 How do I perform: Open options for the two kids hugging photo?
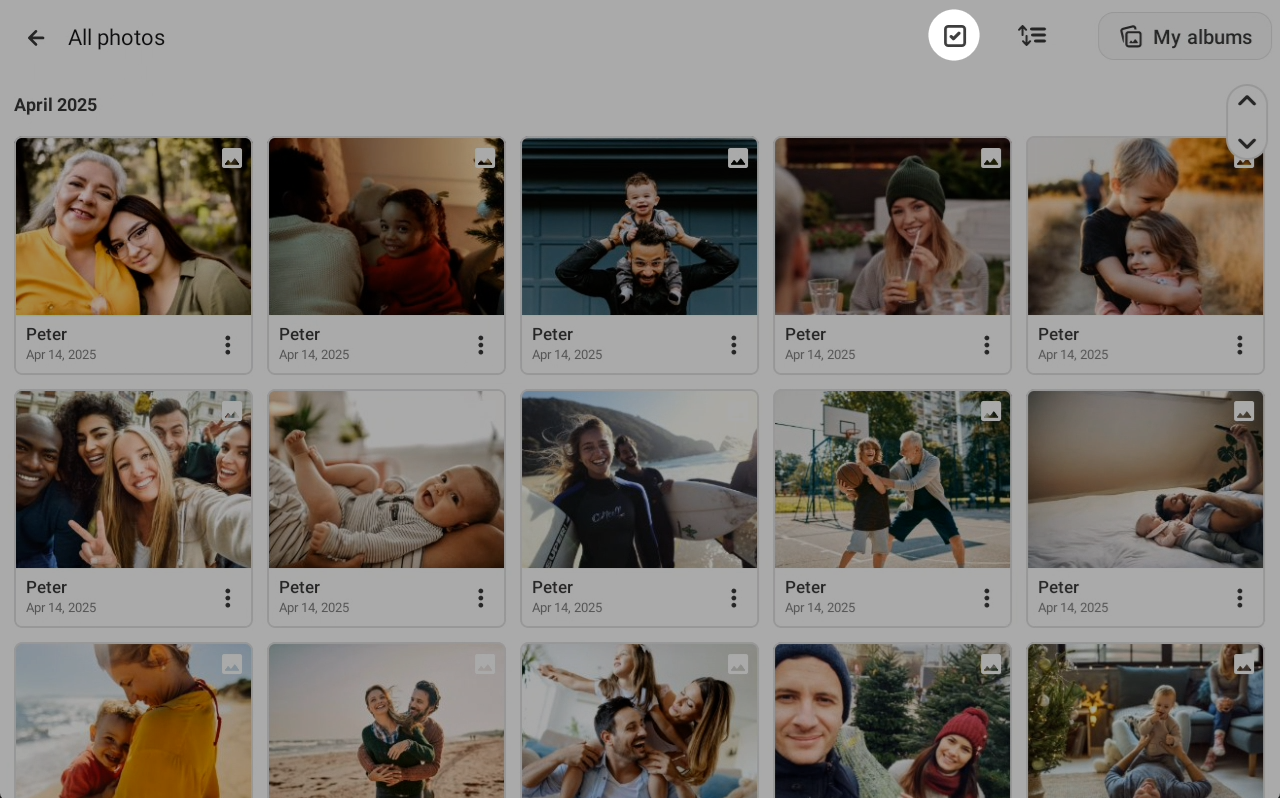pyautogui.click(x=1240, y=345)
